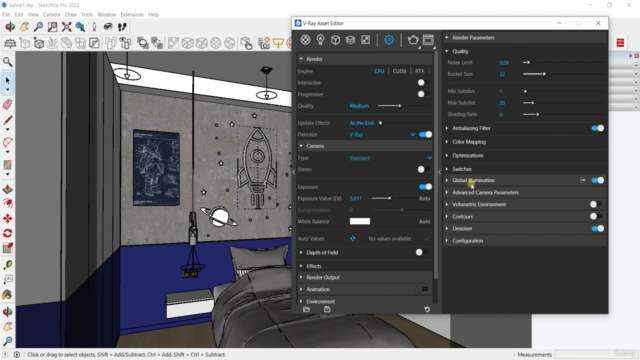Image resolution: width=640 pixels, height=360 pixels.
Task: Open V-Ray Materials tab icon
Action: pos(305,40)
